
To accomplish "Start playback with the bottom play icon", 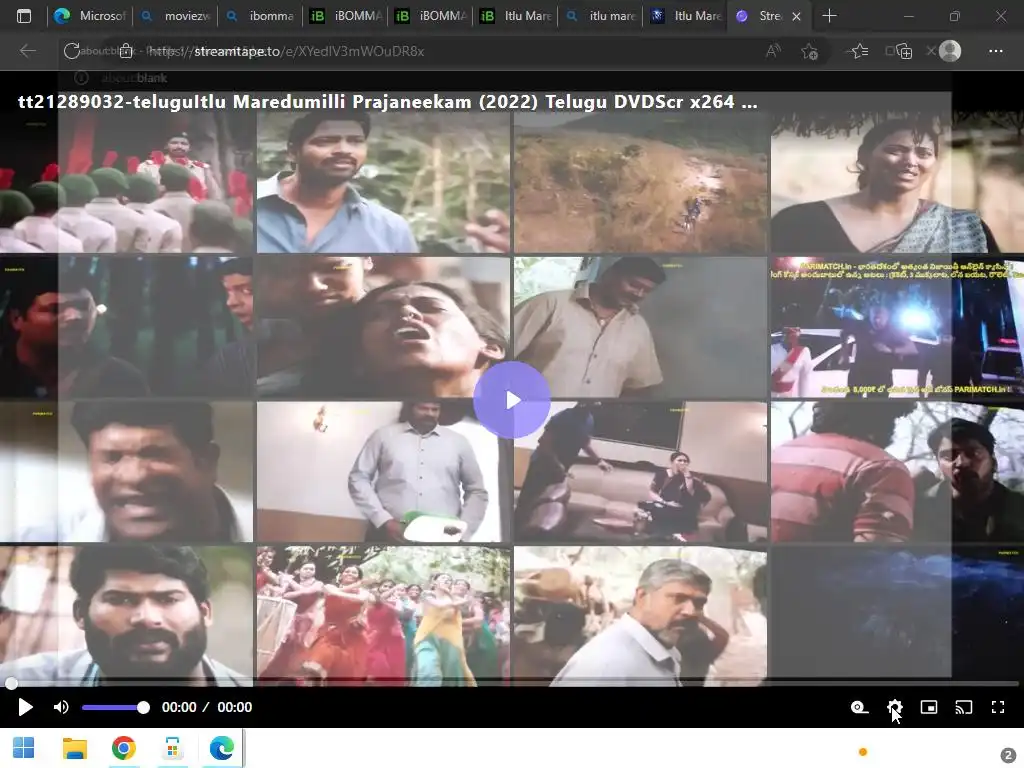I will pos(25,707).
